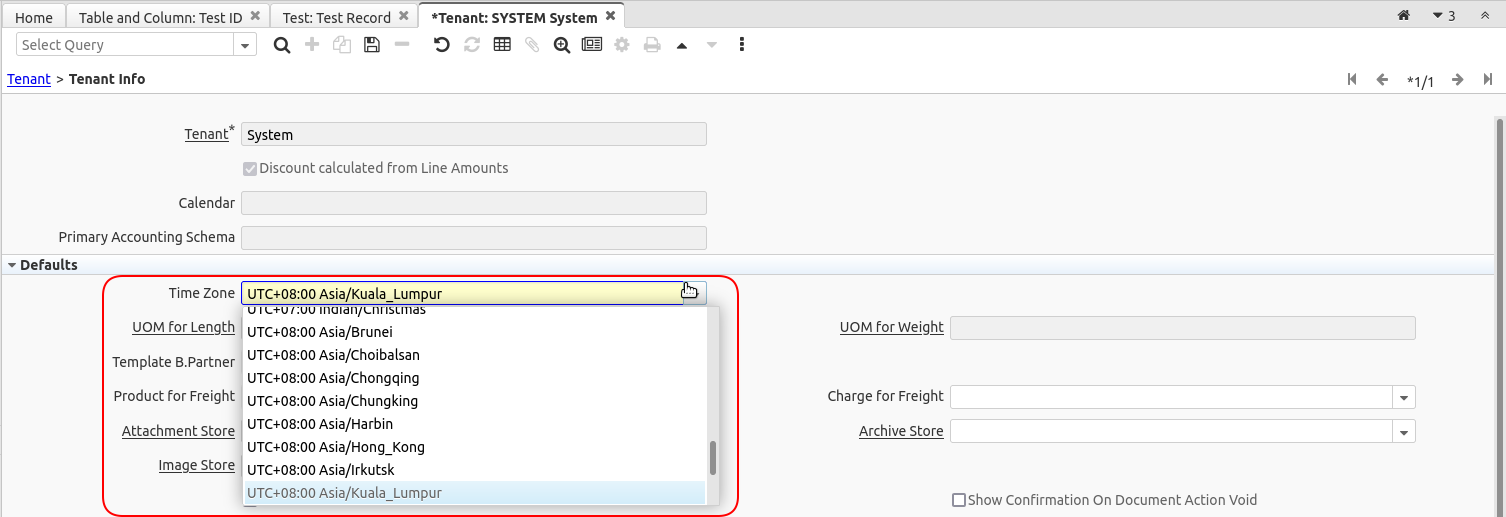1506x517 pixels.
Task: Save the record with the floppy disk icon
Action: tap(372, 45)
